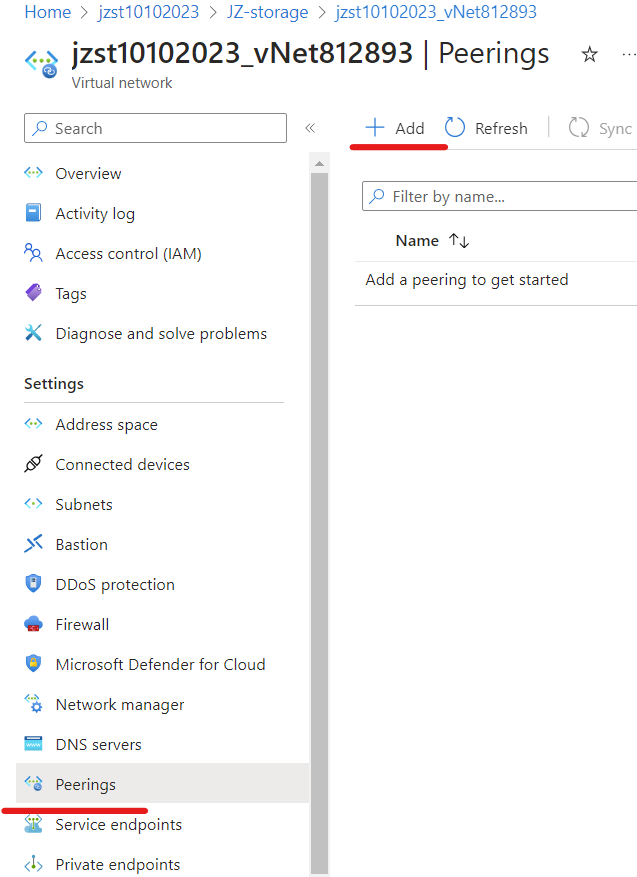The width and height of the screenshot is (637, 877).
Task: Click the Name column header
Action: (417, 241)
